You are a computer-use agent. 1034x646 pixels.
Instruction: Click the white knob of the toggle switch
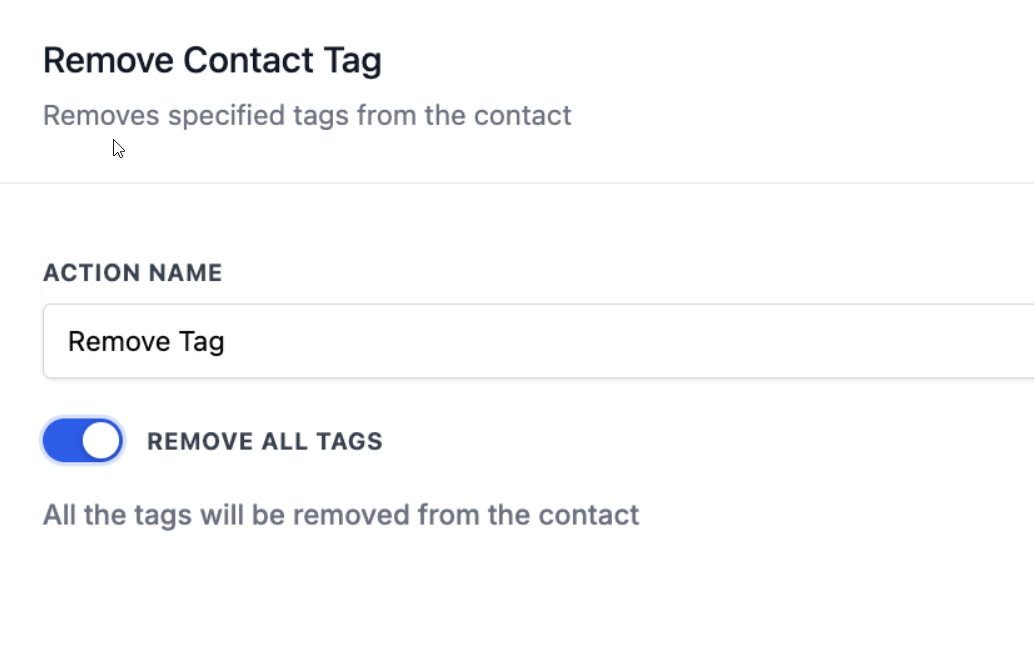point(101,441)
